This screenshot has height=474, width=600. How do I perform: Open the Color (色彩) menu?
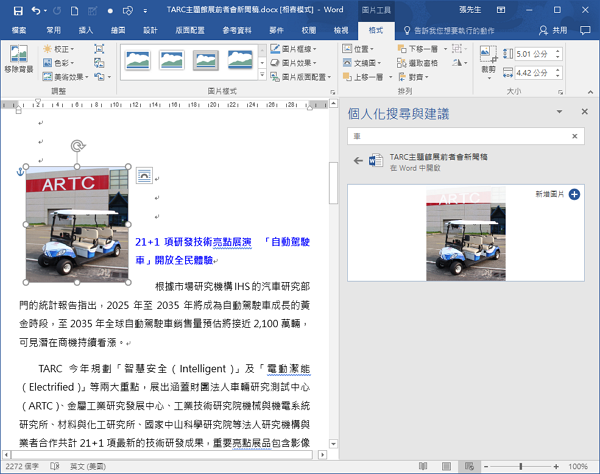[x=59, y=63]
